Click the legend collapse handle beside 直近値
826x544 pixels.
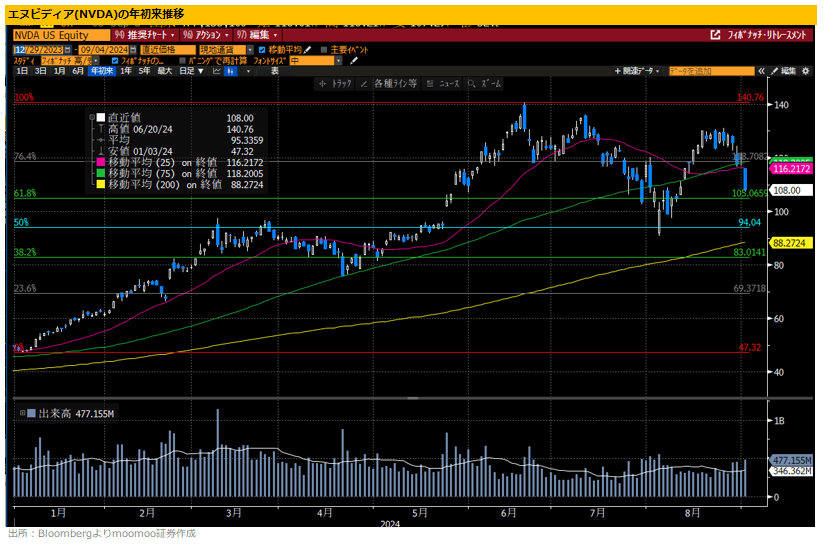[92, 117]
